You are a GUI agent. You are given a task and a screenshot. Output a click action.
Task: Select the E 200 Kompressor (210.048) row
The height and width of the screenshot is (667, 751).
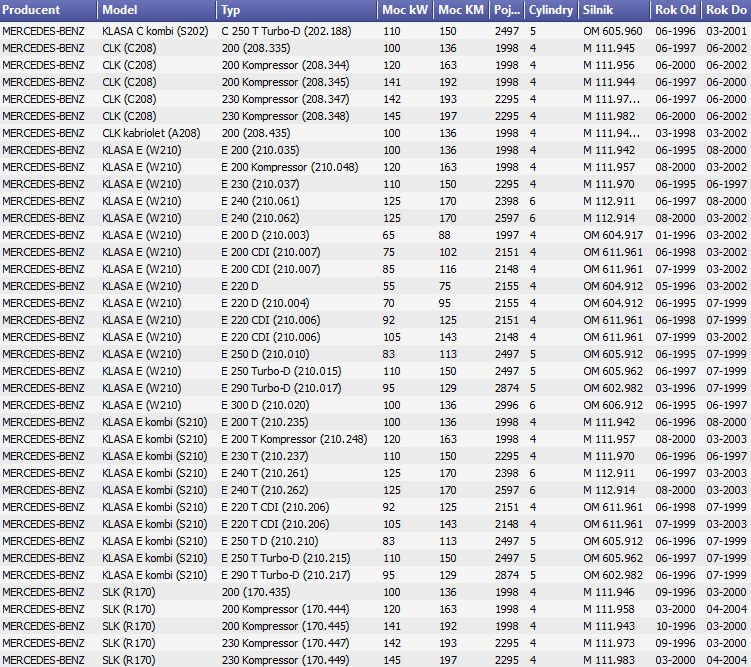pos(376,167)
